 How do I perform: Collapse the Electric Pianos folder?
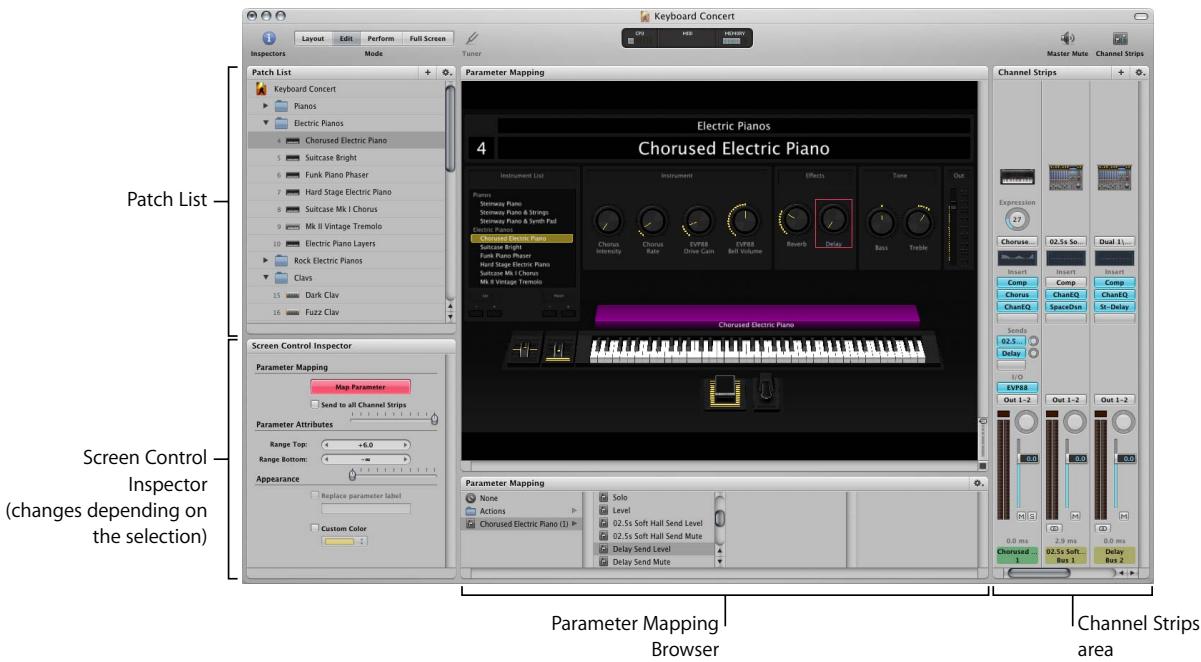[265, 123]
